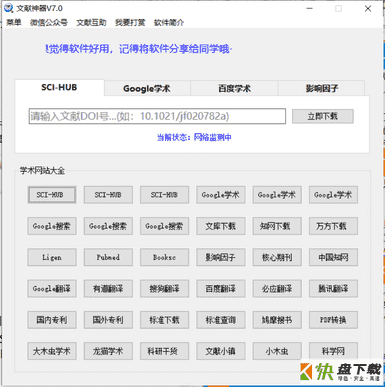Click the 标准查询 button

point(221,320)
